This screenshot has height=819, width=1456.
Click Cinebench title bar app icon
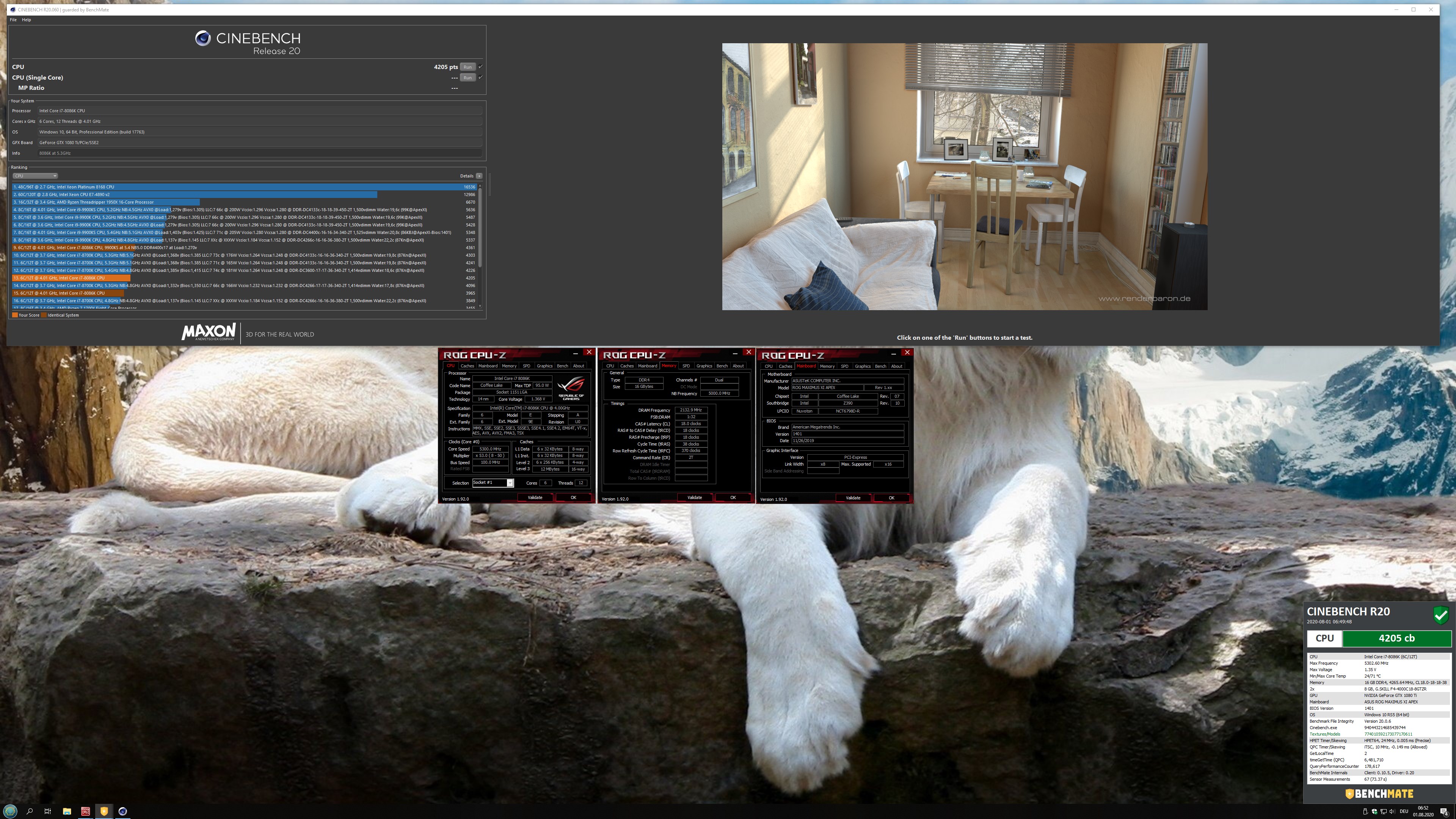coord(13,9)
